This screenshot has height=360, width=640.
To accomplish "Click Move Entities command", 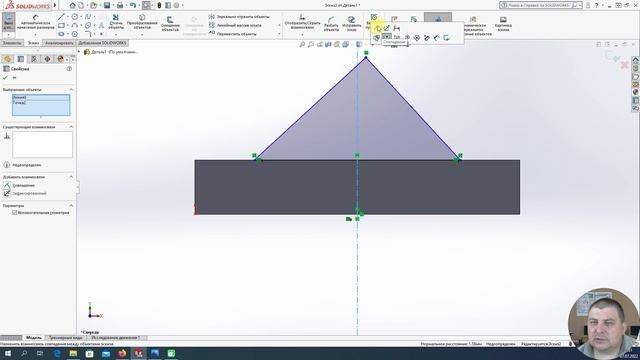I will point(233,34).
